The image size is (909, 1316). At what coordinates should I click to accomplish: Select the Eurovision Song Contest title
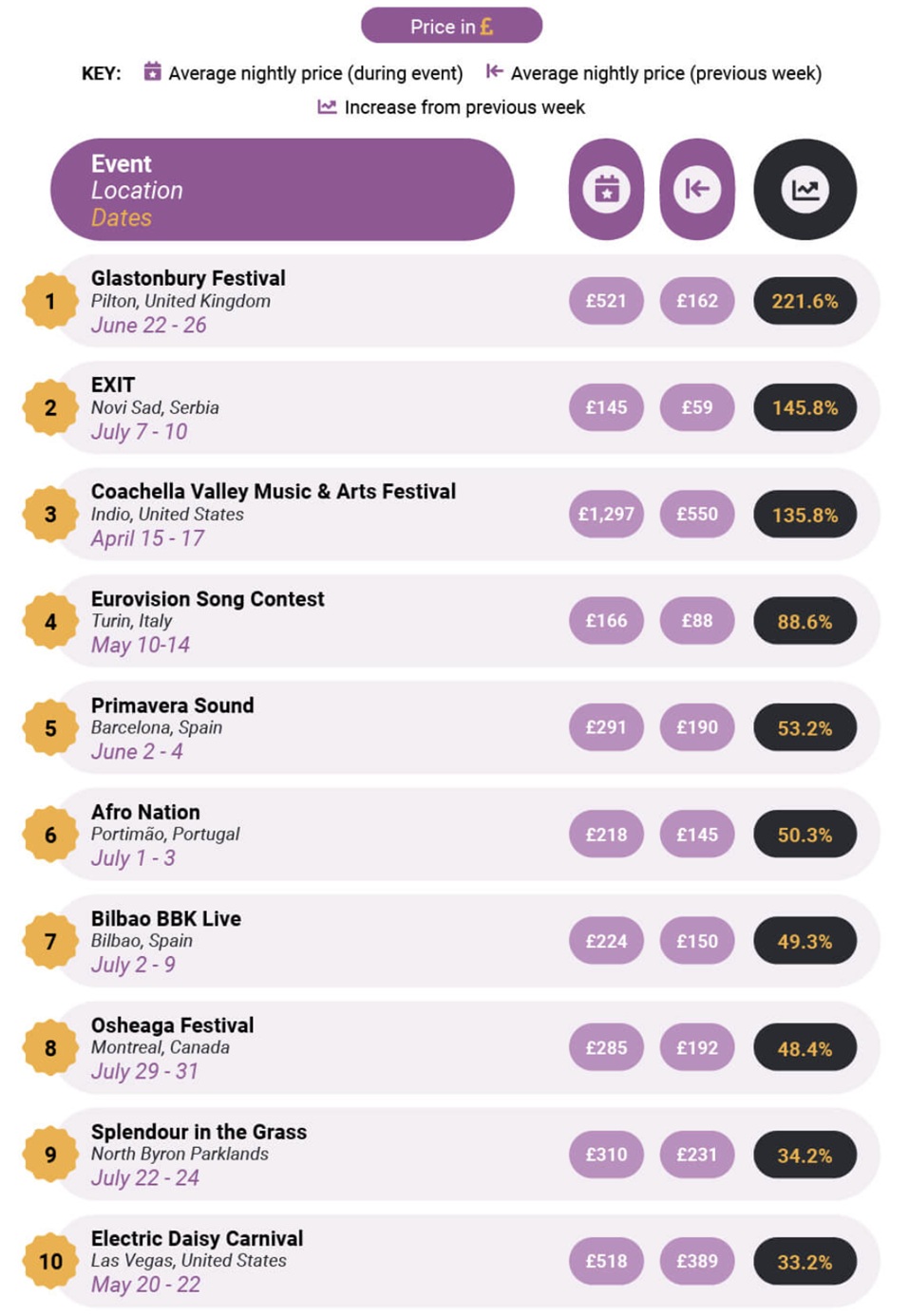click(x=208, y=598)
